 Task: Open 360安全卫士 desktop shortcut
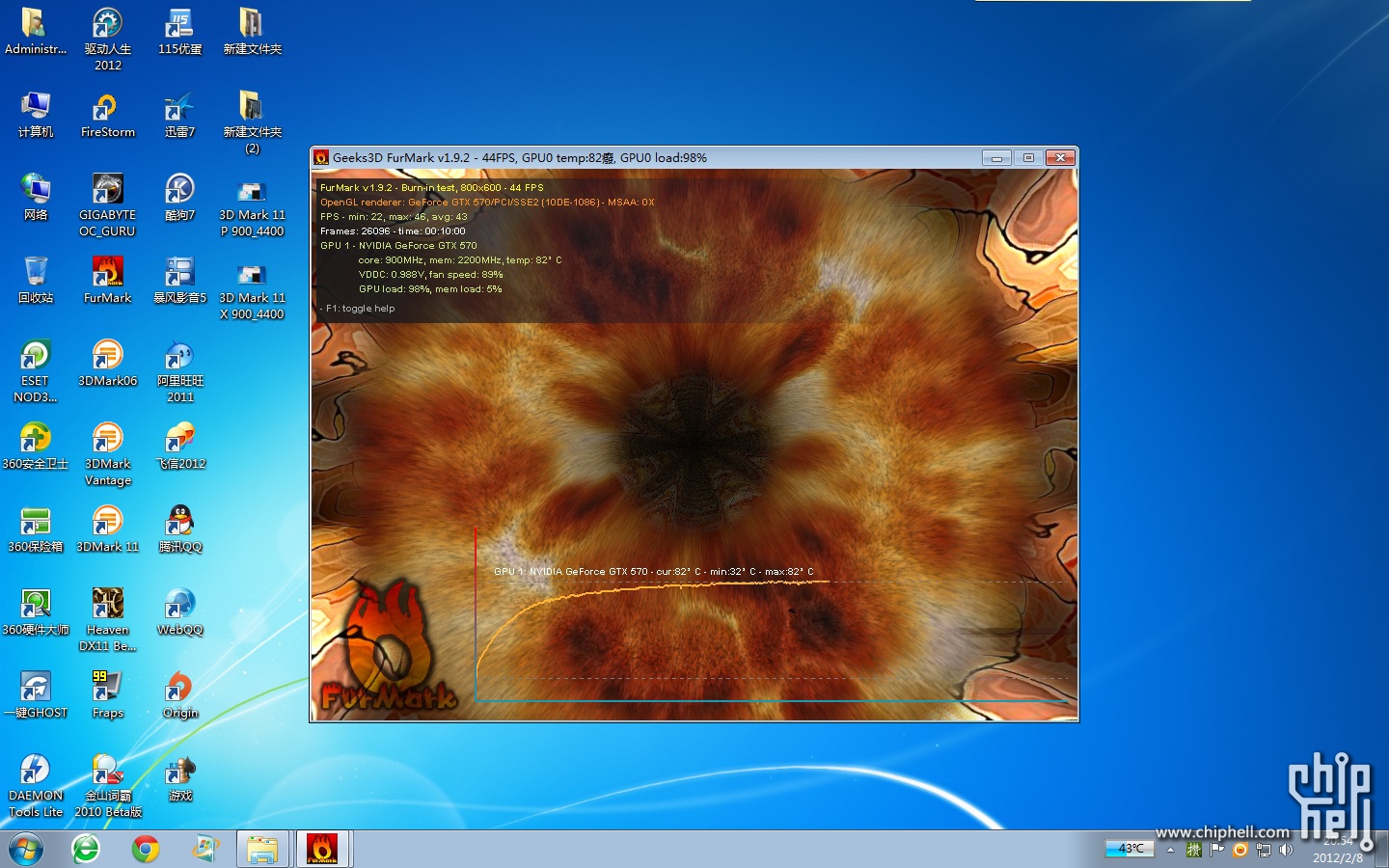point(35,447)
